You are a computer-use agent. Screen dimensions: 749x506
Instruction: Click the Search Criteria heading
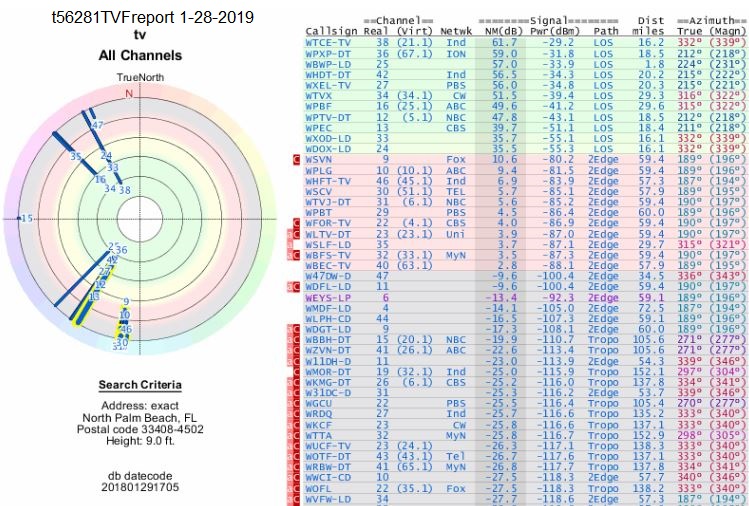(x=139, y=385)
